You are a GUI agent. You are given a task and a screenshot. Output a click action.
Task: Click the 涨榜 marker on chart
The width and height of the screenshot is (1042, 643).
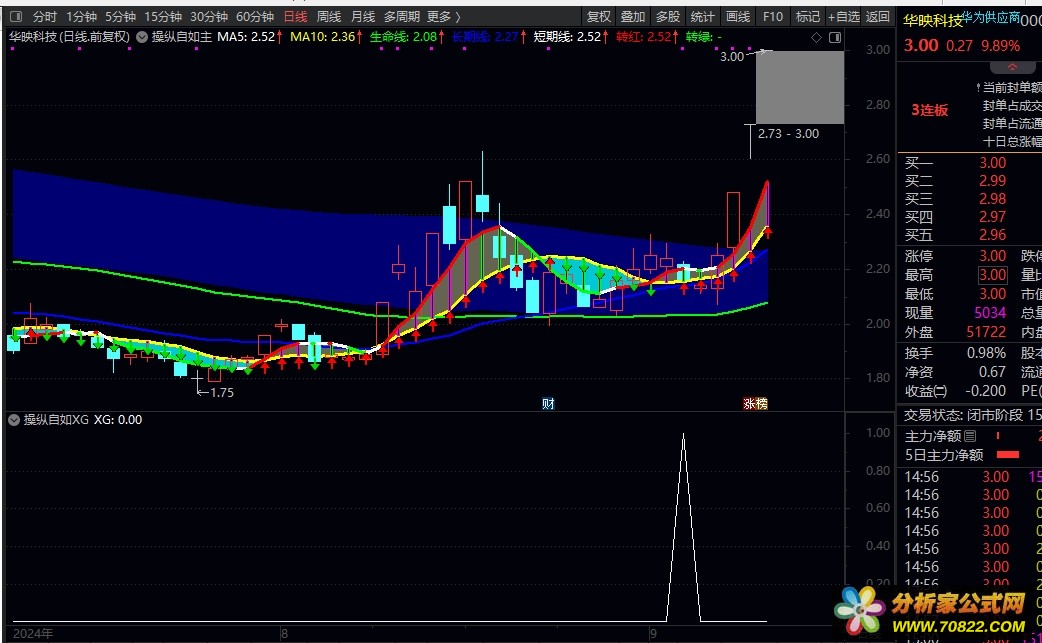(x=755, y=403)
